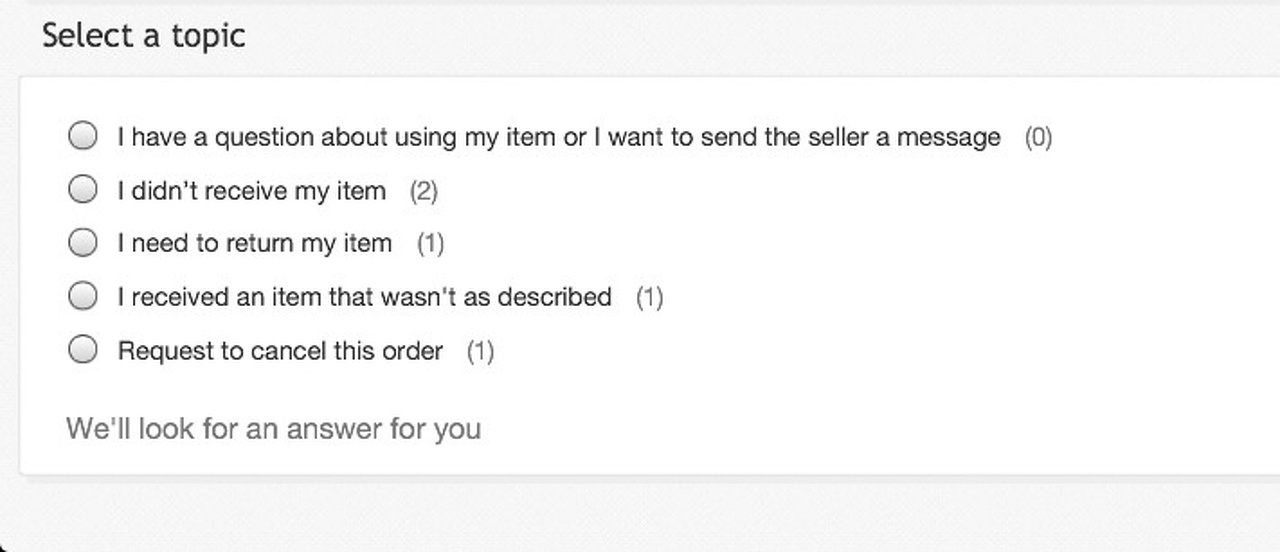The width and height of the screenshot is (1280, 552).
Task: Select the "Request to cancel this order" radio button
Action: click(x=83, y=350)
